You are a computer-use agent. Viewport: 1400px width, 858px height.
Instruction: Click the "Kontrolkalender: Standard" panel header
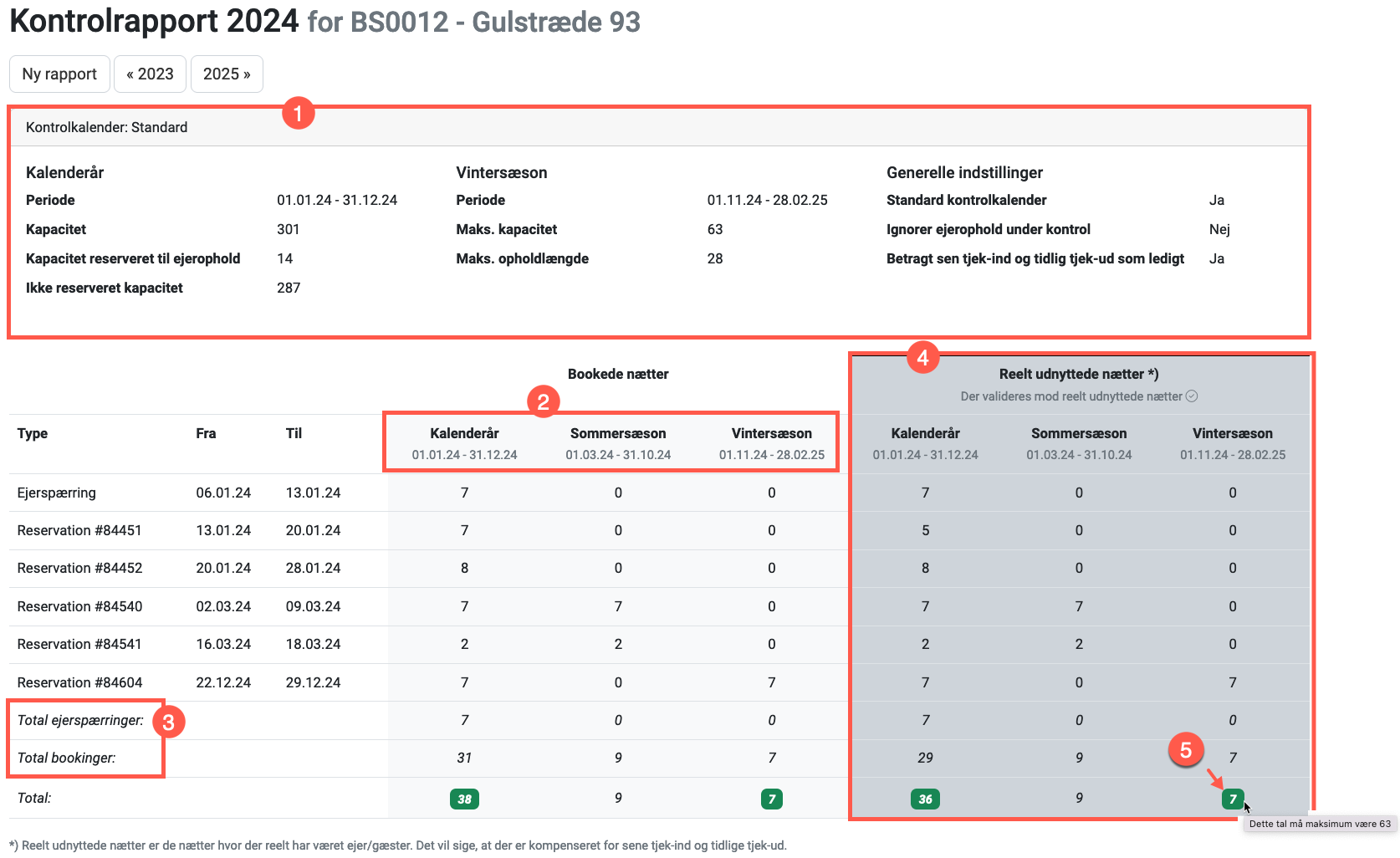[106, 127]
